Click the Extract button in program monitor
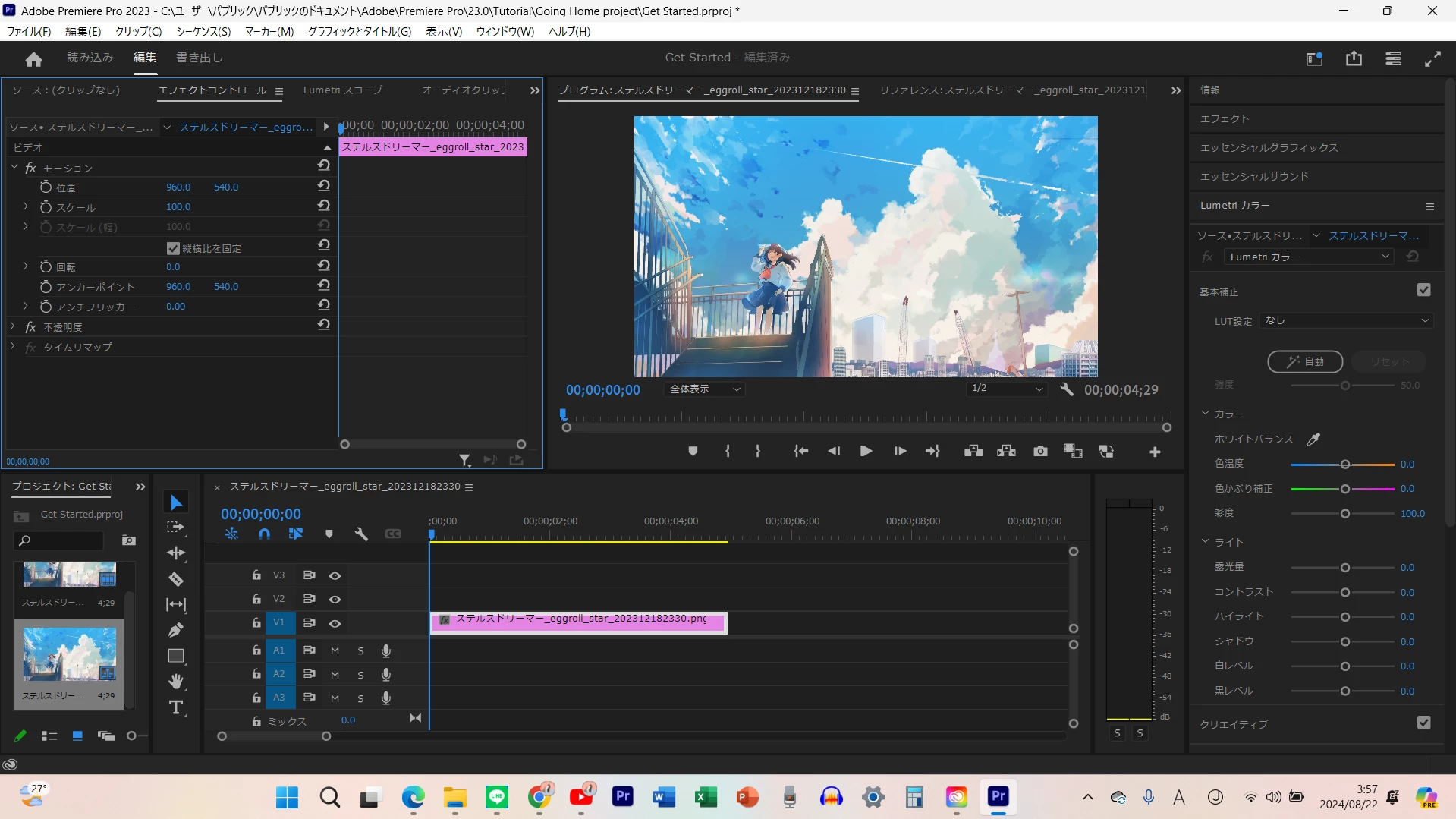Image resolution: width=1456 pixels, height=819 pixels. tap(1007, 452)
